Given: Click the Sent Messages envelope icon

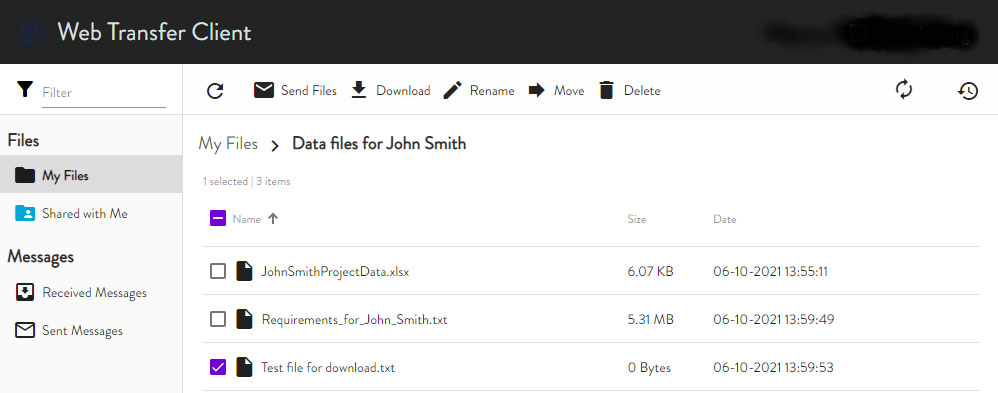Looking at the screenshot, I should 25,331.
